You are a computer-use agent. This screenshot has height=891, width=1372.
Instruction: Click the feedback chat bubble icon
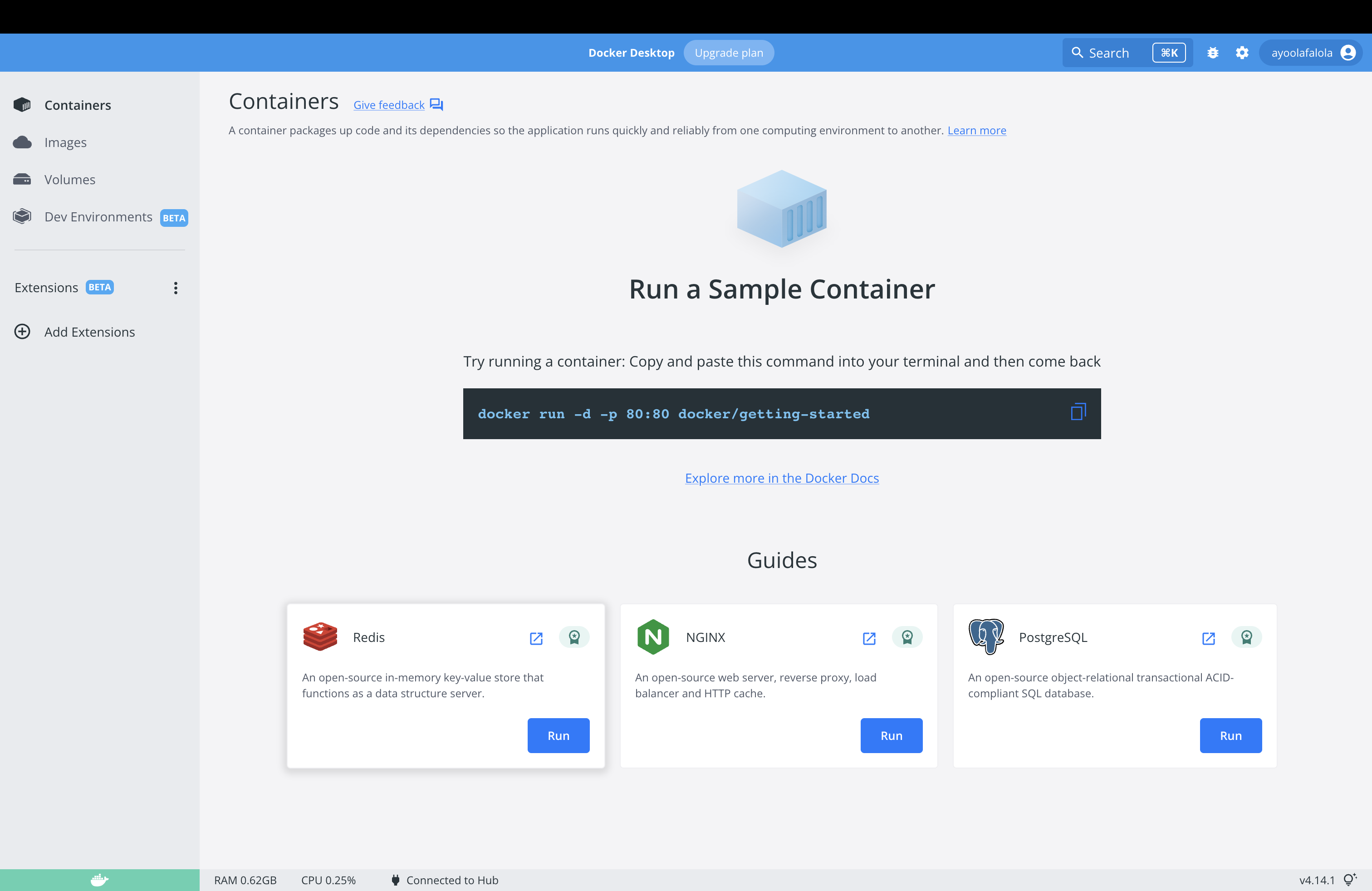point(436,105)
